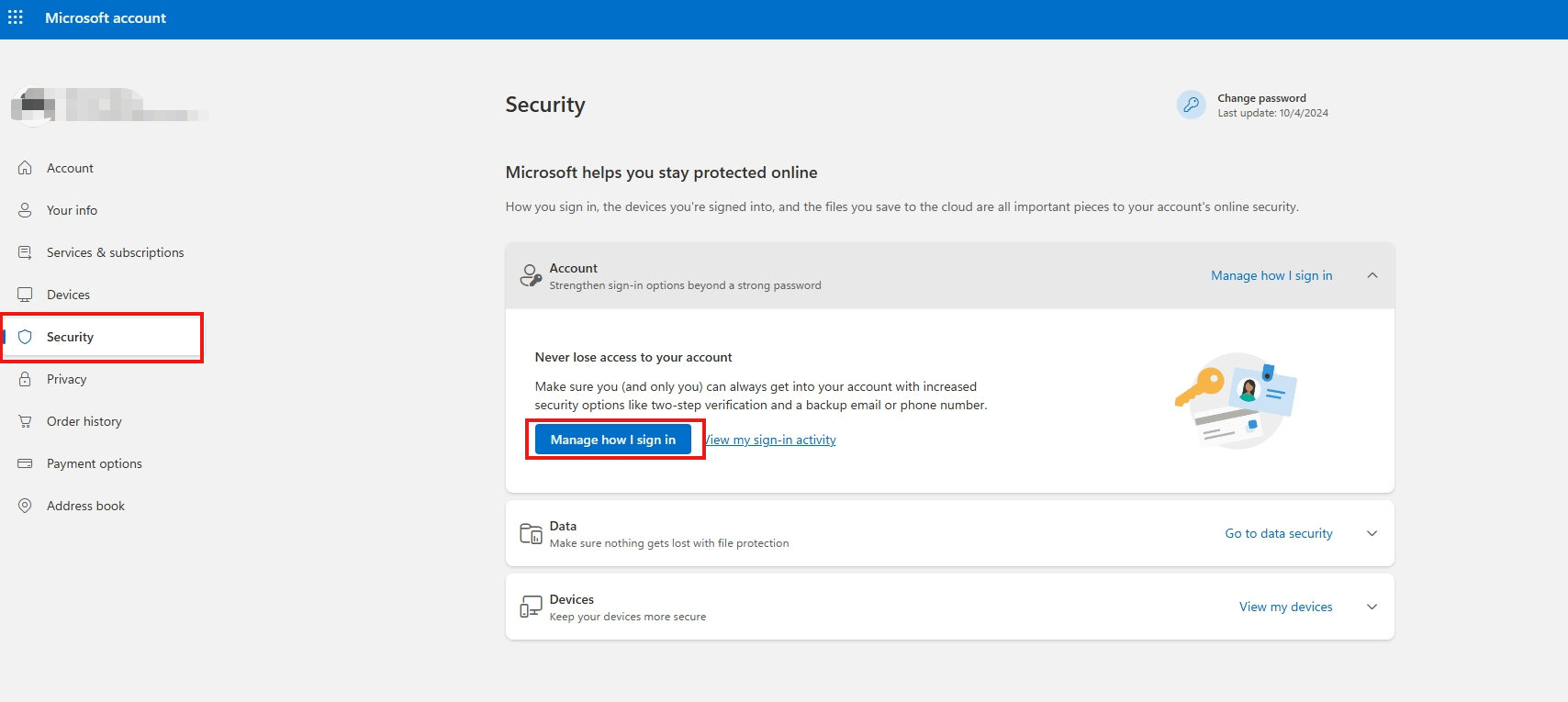Click Go to data security link

(x=1279, y=533)
